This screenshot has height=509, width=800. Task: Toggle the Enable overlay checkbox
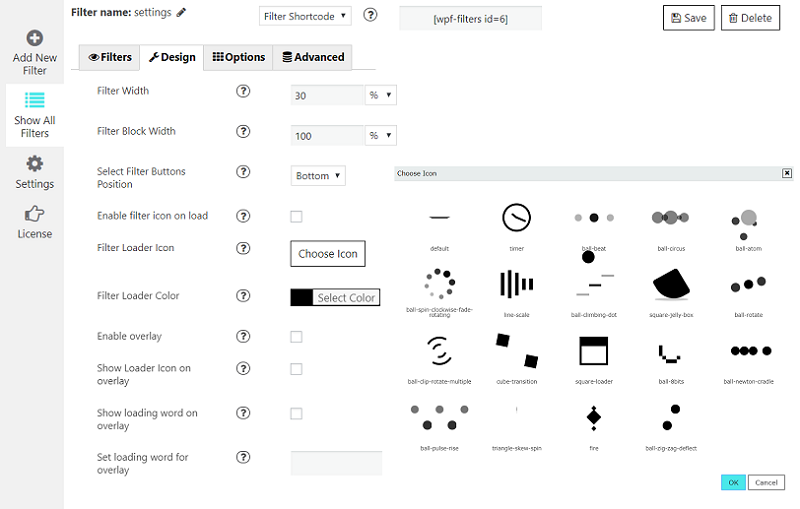(x=296, y=337)
